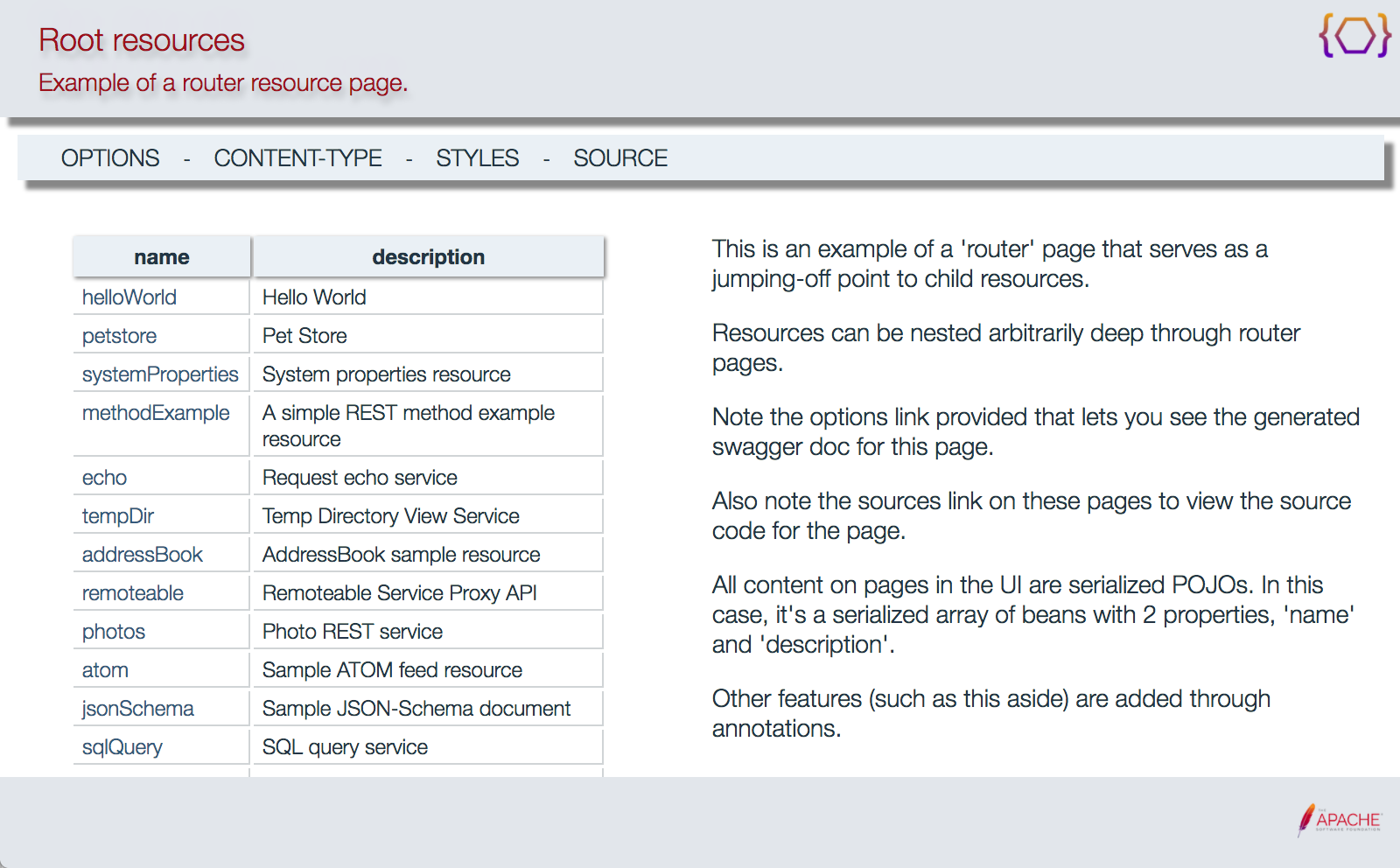The image size is (1400, 868).
Task: Open the OPTIONS menu item
Action: click(110, 158)
